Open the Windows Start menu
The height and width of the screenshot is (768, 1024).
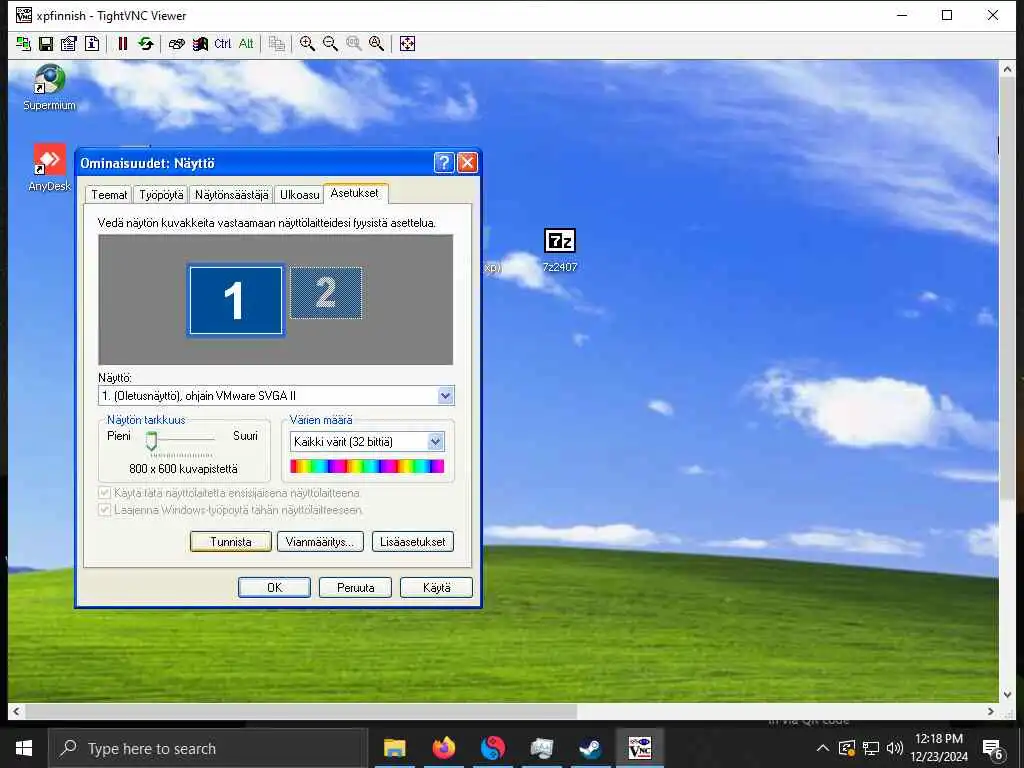pos(24,748)
